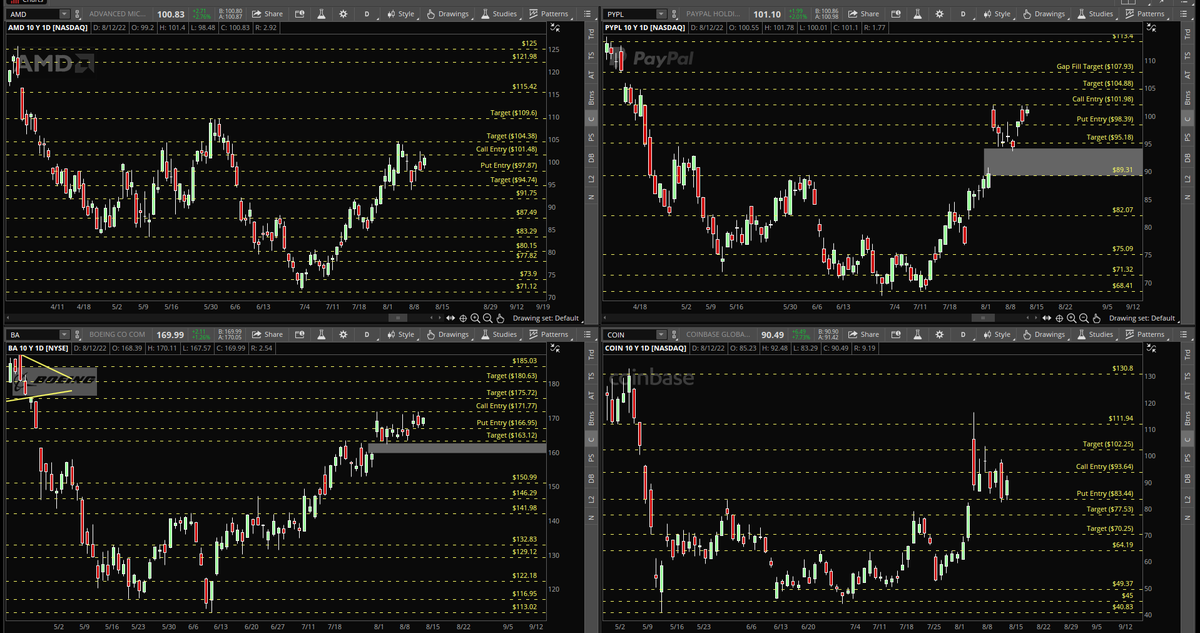1200x633 pixels.
Task: Open chart settings gear in AMD chart
Action: [x=343, y=14]
